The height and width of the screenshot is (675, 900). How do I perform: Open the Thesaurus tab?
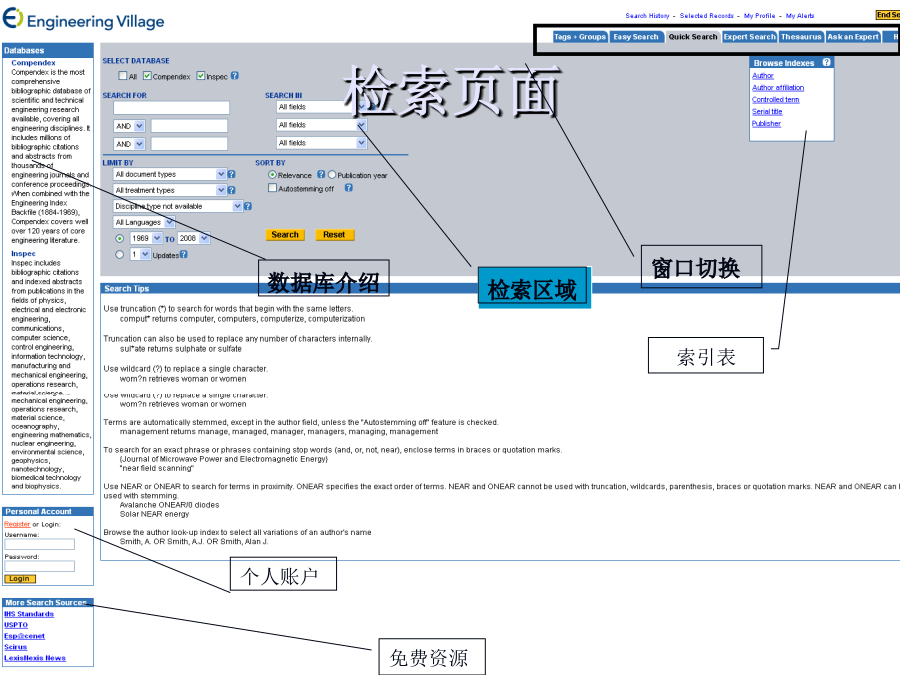[801, 37]
